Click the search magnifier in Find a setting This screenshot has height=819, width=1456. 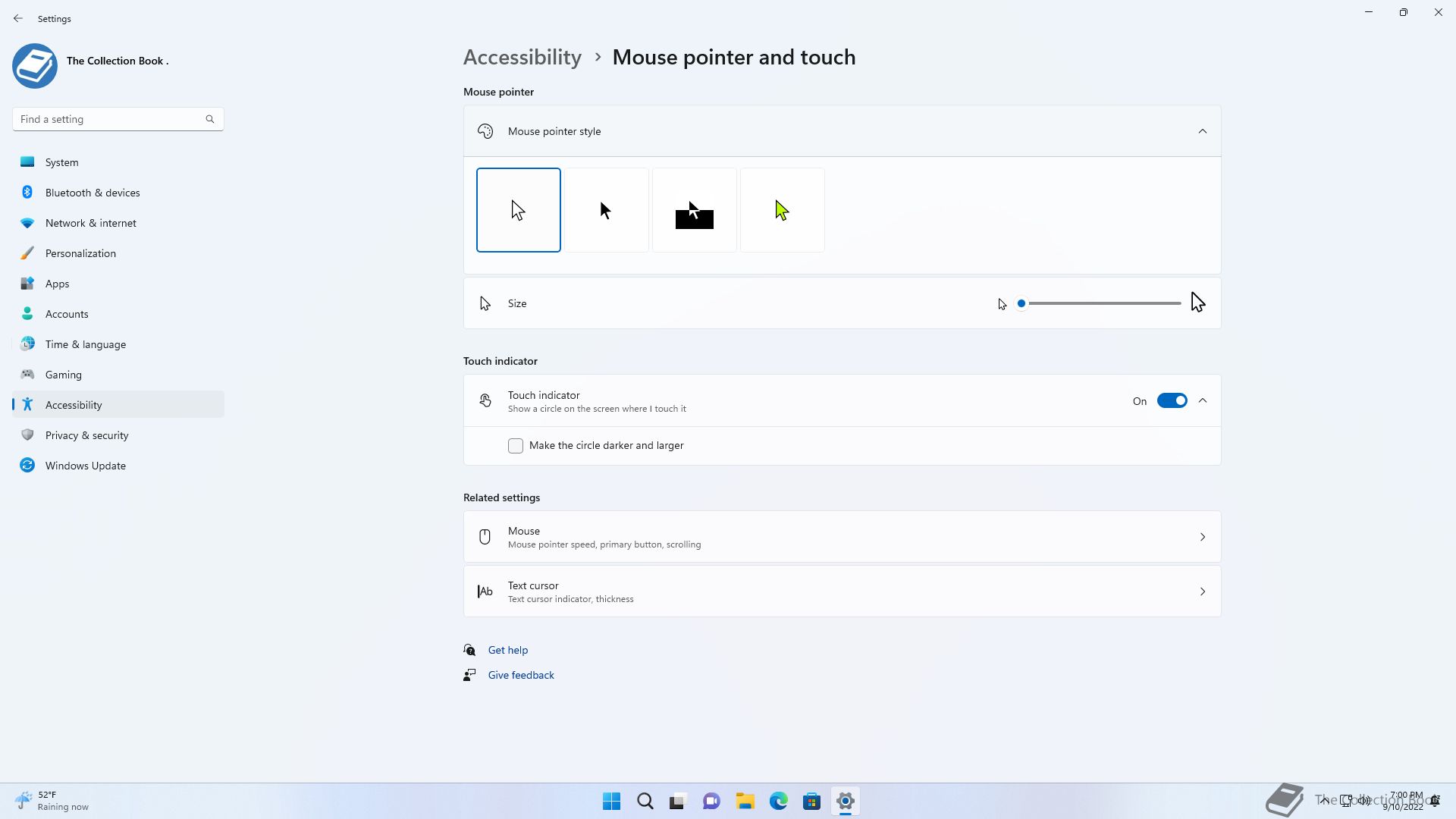click(210, 119)
